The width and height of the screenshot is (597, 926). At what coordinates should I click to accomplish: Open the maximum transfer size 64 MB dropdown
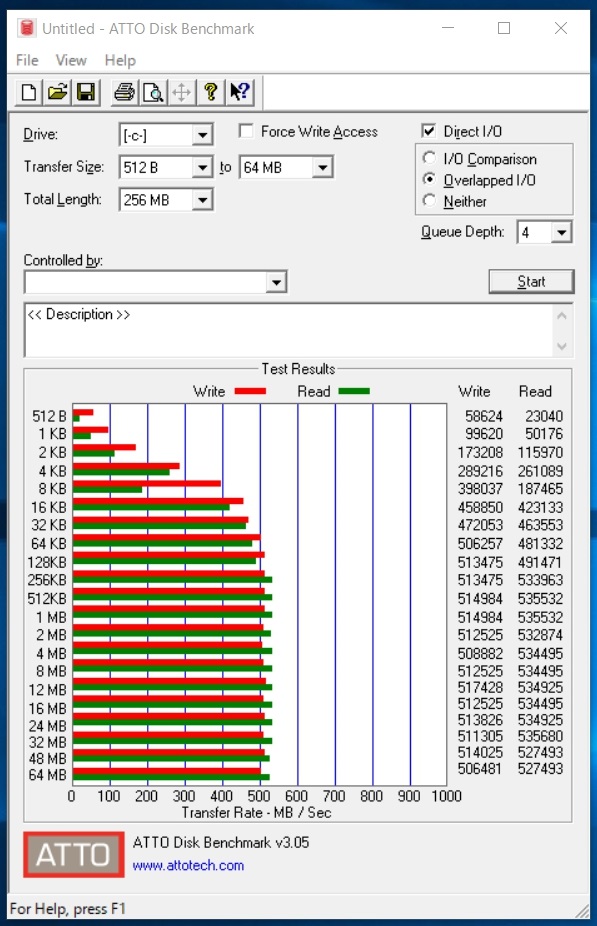tap(322, 168)
